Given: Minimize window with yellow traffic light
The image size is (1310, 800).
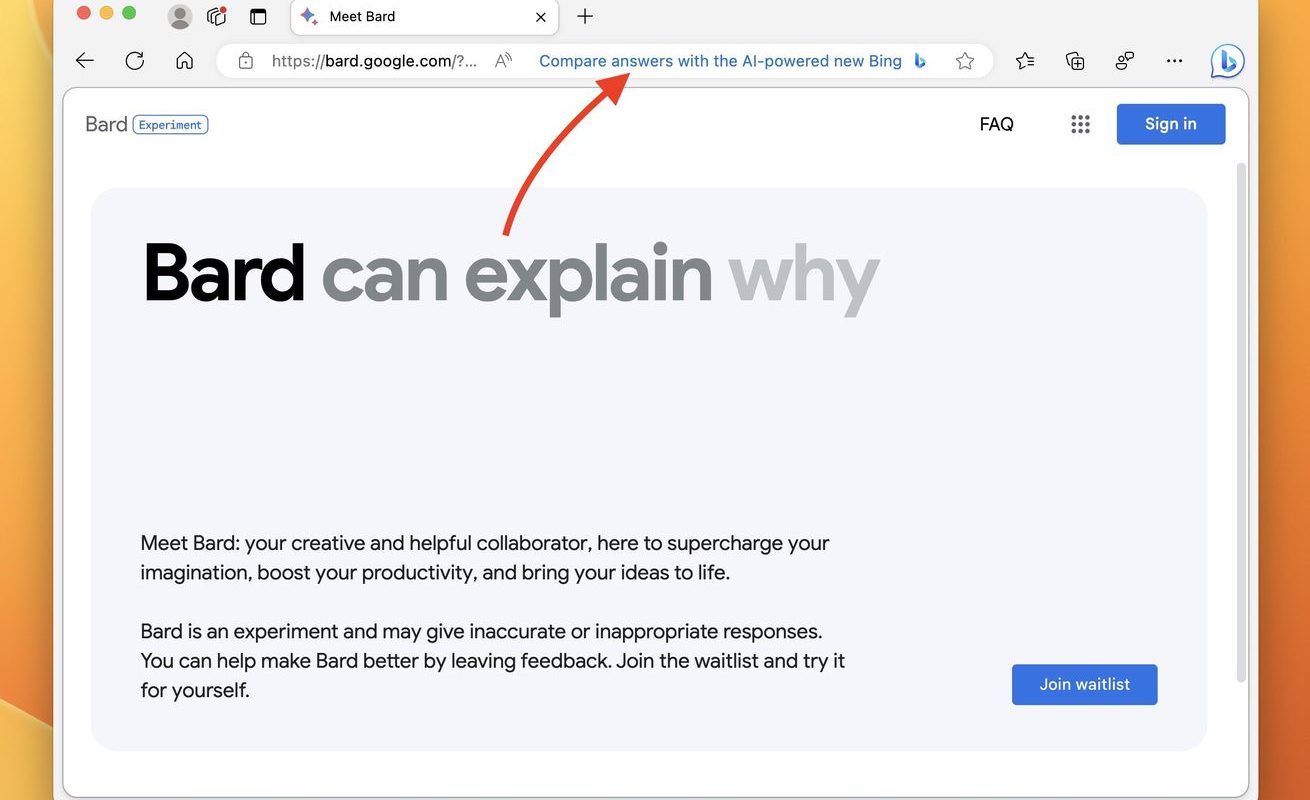Looking at the screenshot, I should [x=106, y=13].
